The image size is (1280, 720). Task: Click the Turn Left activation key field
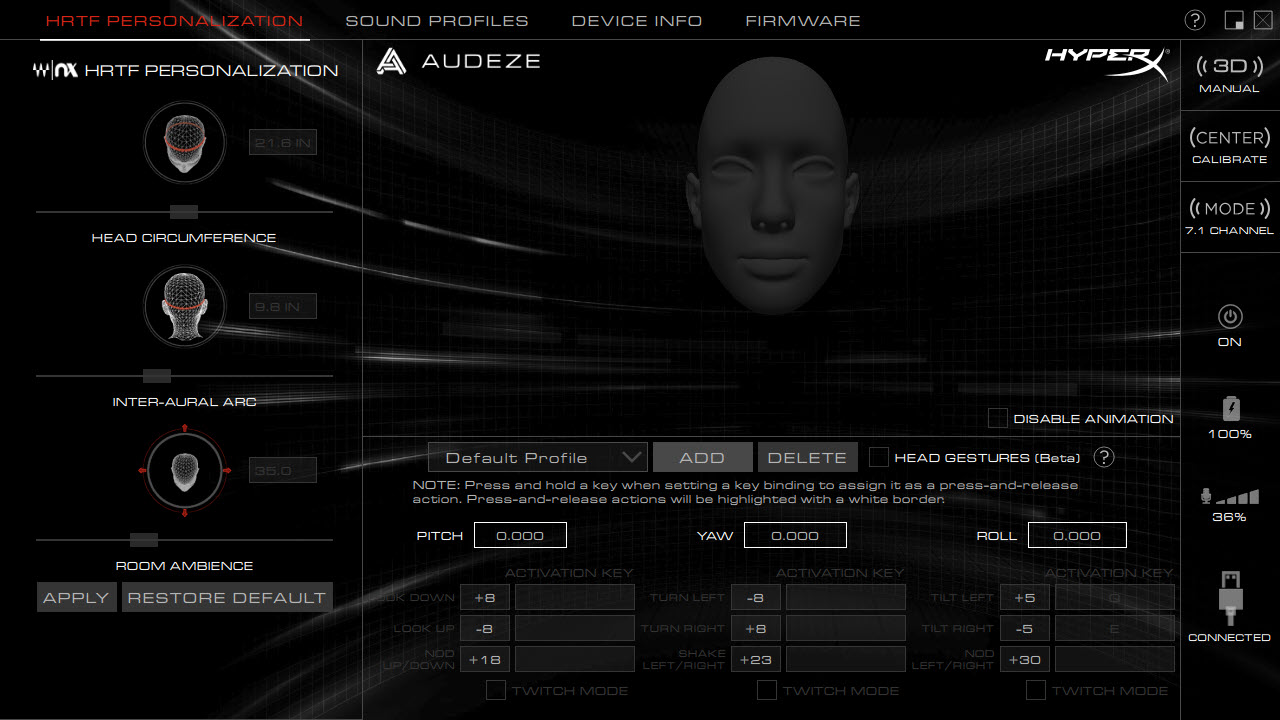click(846, 597)
